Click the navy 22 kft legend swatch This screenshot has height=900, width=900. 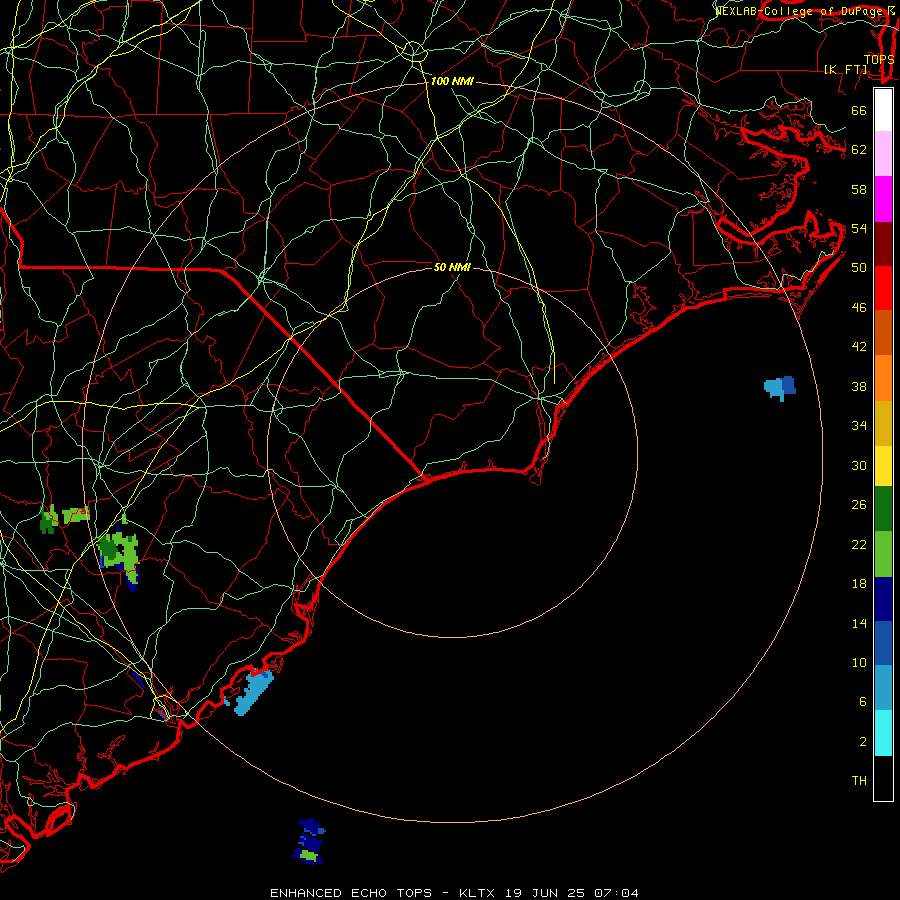(883, 599)
